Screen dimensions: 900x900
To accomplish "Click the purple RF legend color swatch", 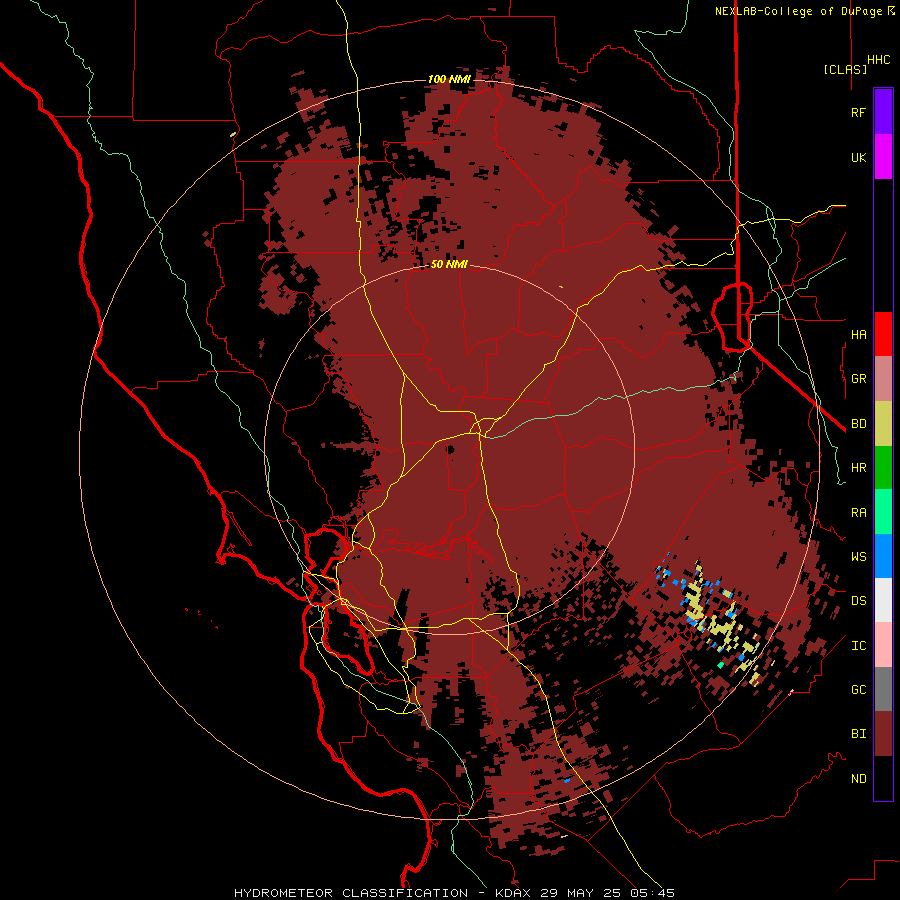I will [x=883, y=112].
